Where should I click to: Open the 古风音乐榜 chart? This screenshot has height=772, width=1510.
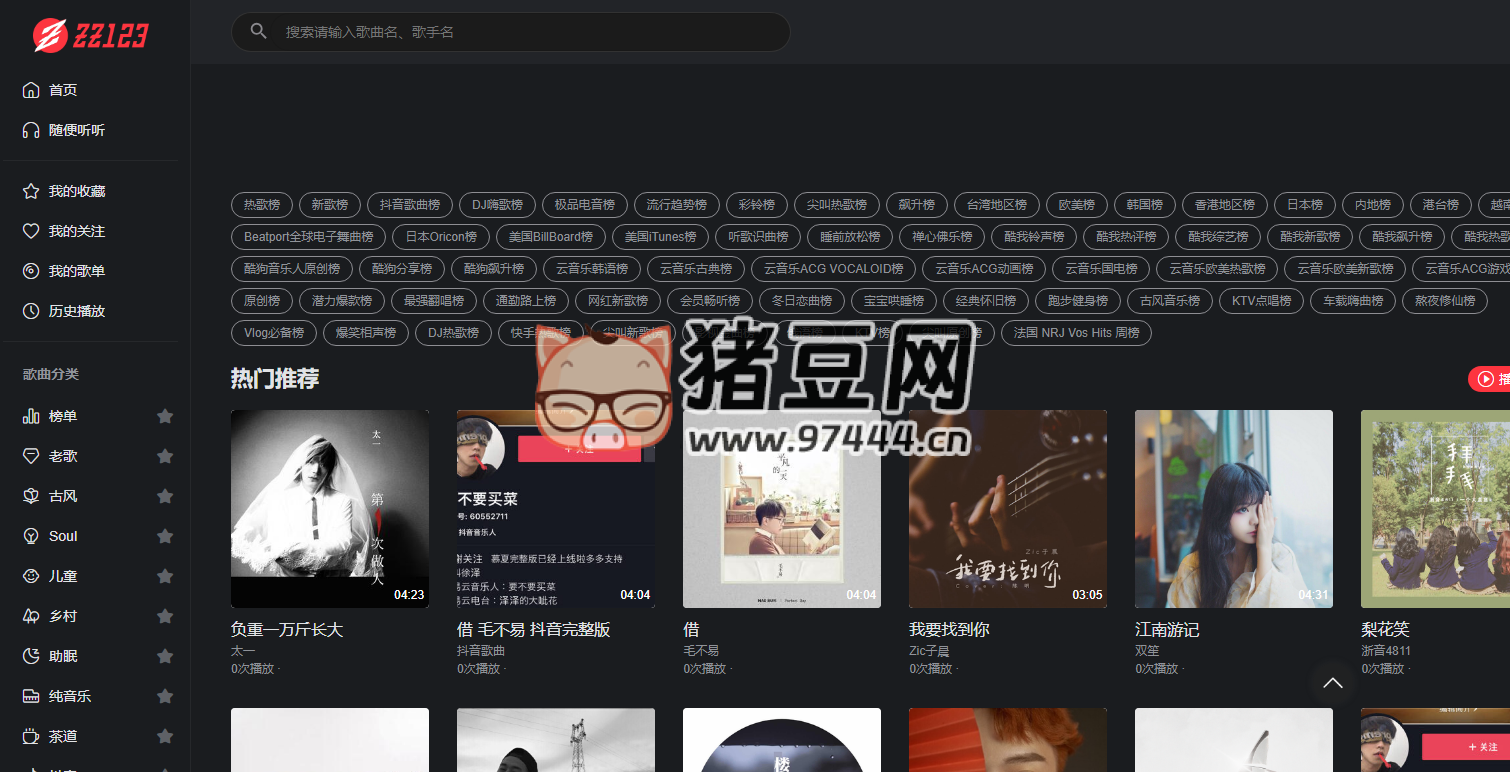pyautogui.click(x=1170, y=301)
